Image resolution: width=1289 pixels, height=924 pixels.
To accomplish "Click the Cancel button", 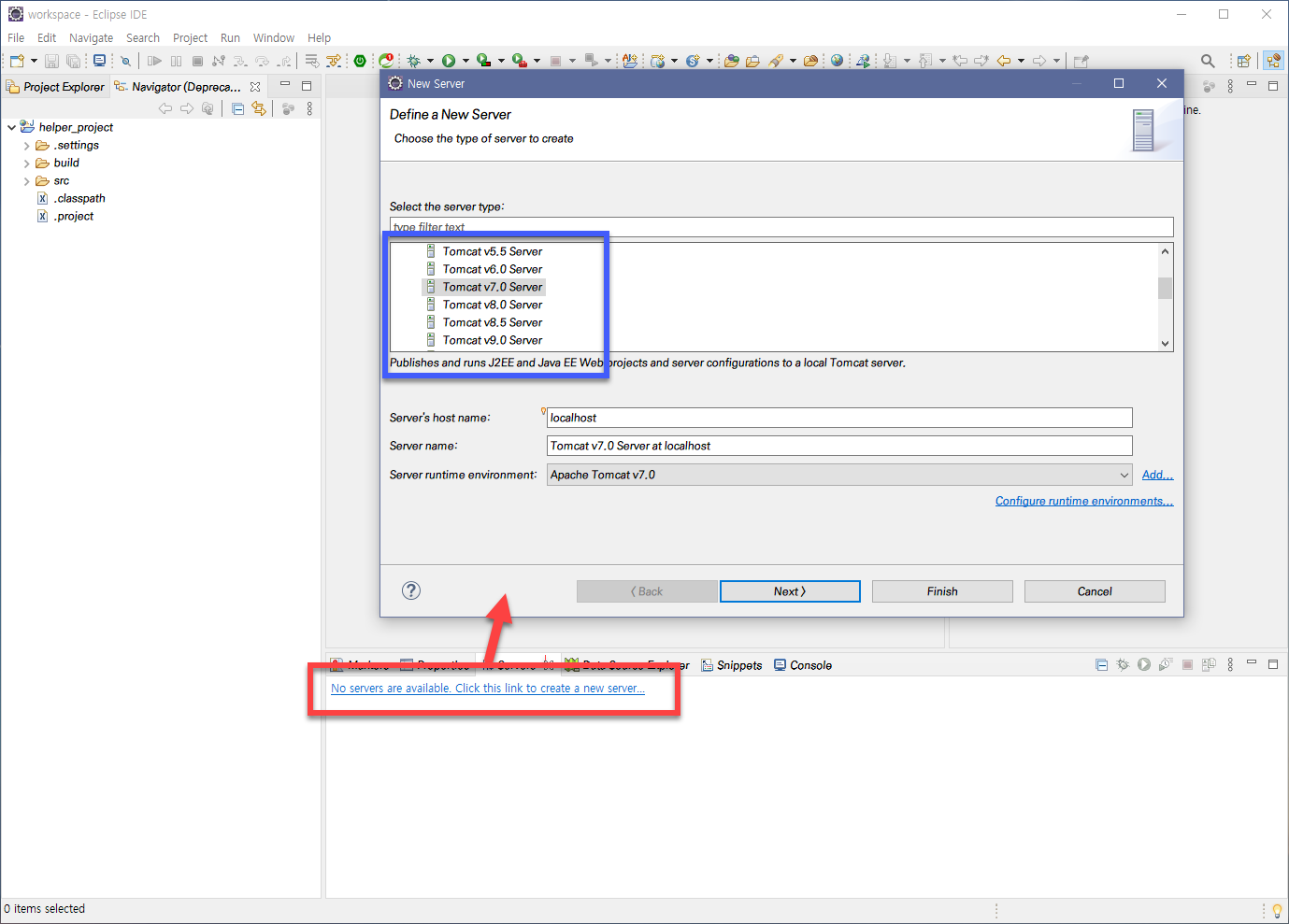I will pyautogui.click(x=1095, y=591).
